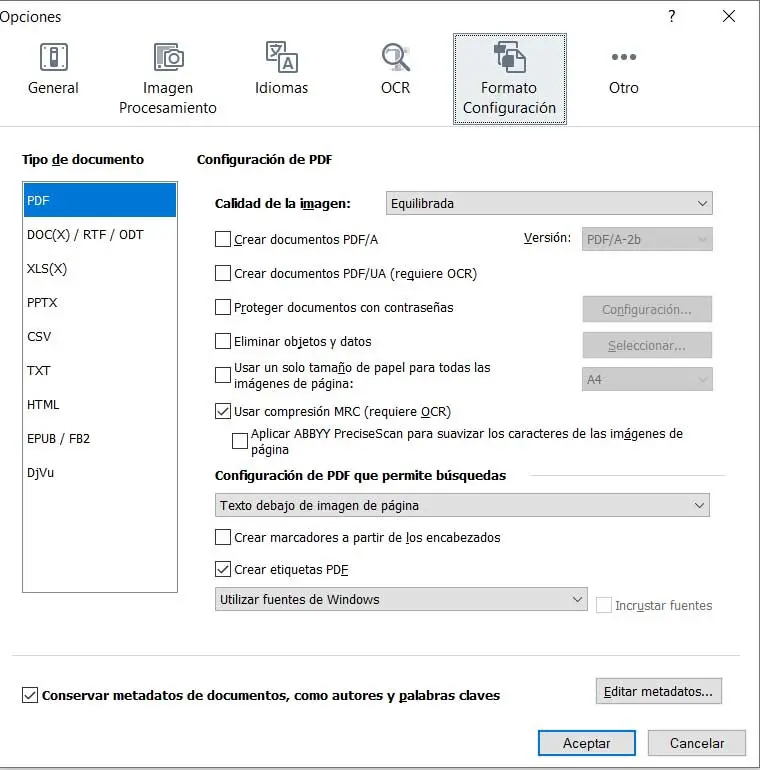Switch to the General tab label

(x=53, y=88)
